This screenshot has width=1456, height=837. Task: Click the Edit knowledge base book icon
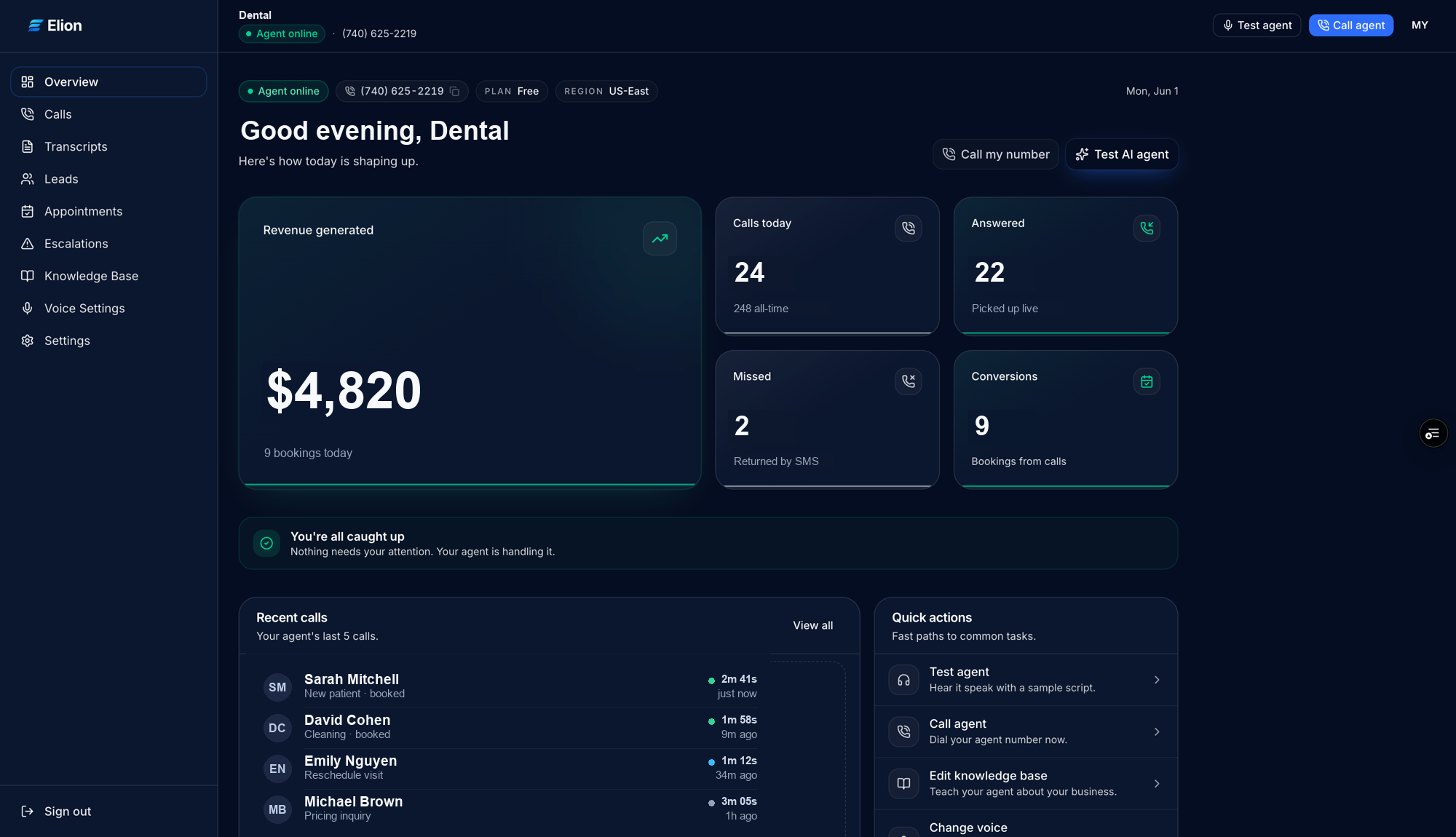(x=903, y=784)
